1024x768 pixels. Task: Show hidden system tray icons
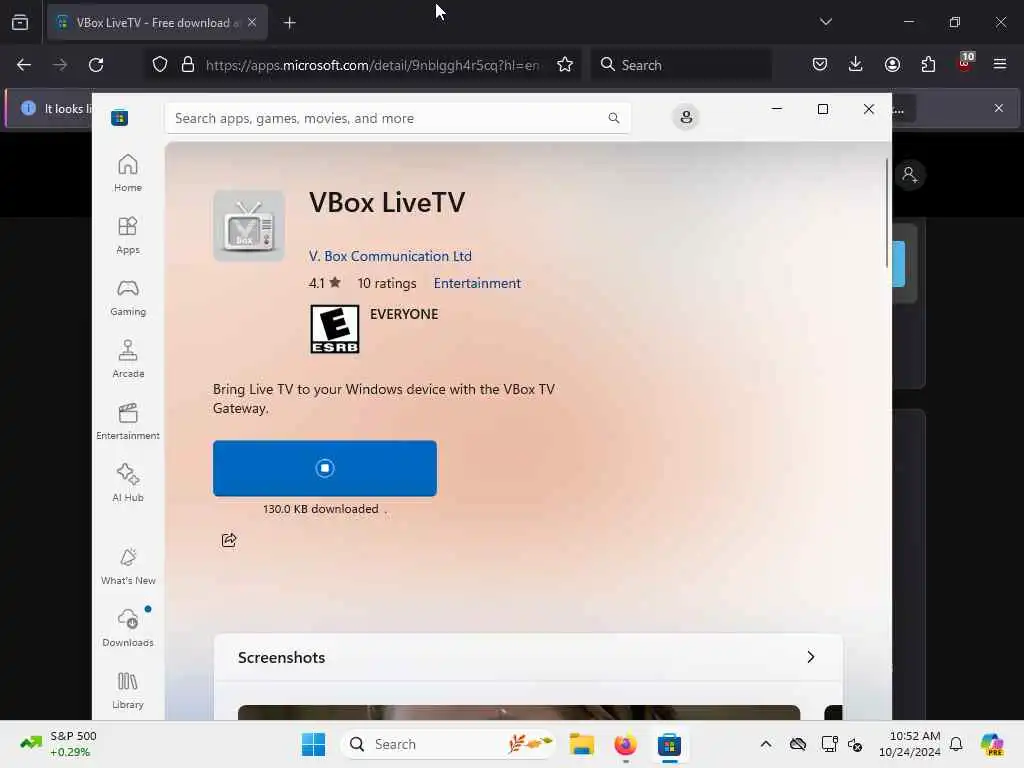click(765, 744)
